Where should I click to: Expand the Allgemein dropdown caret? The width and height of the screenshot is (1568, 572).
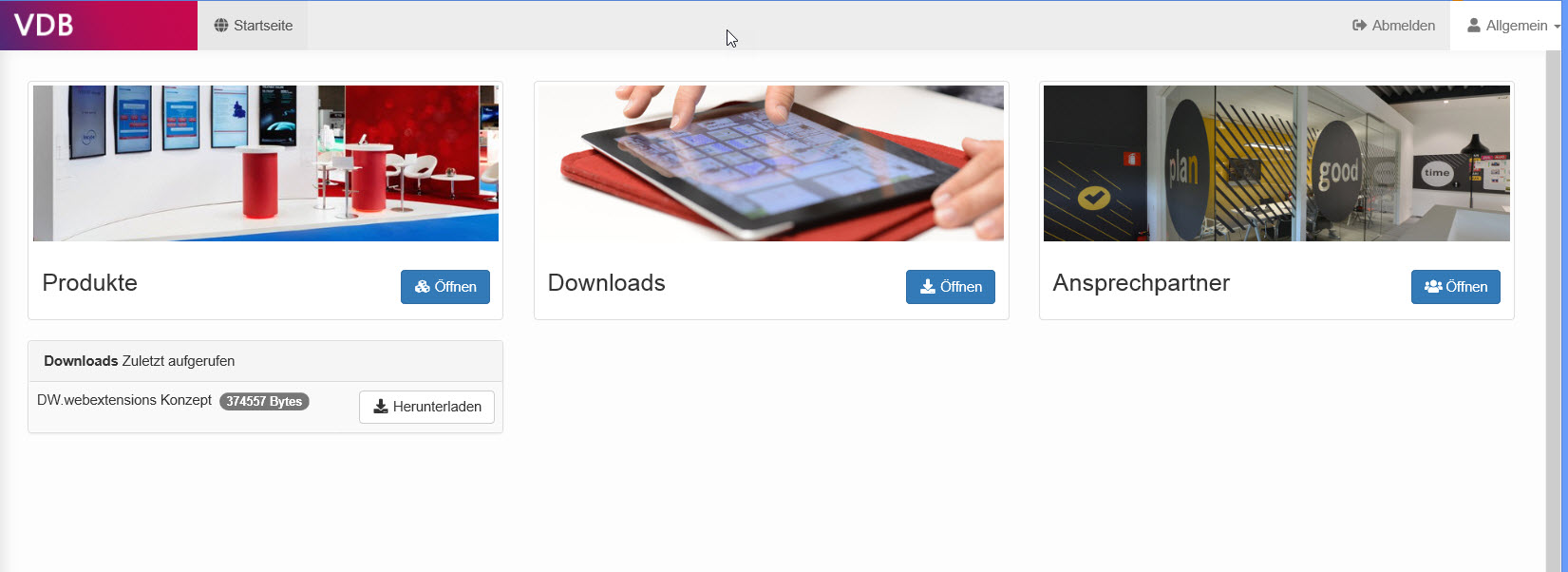click(1557, 27)
